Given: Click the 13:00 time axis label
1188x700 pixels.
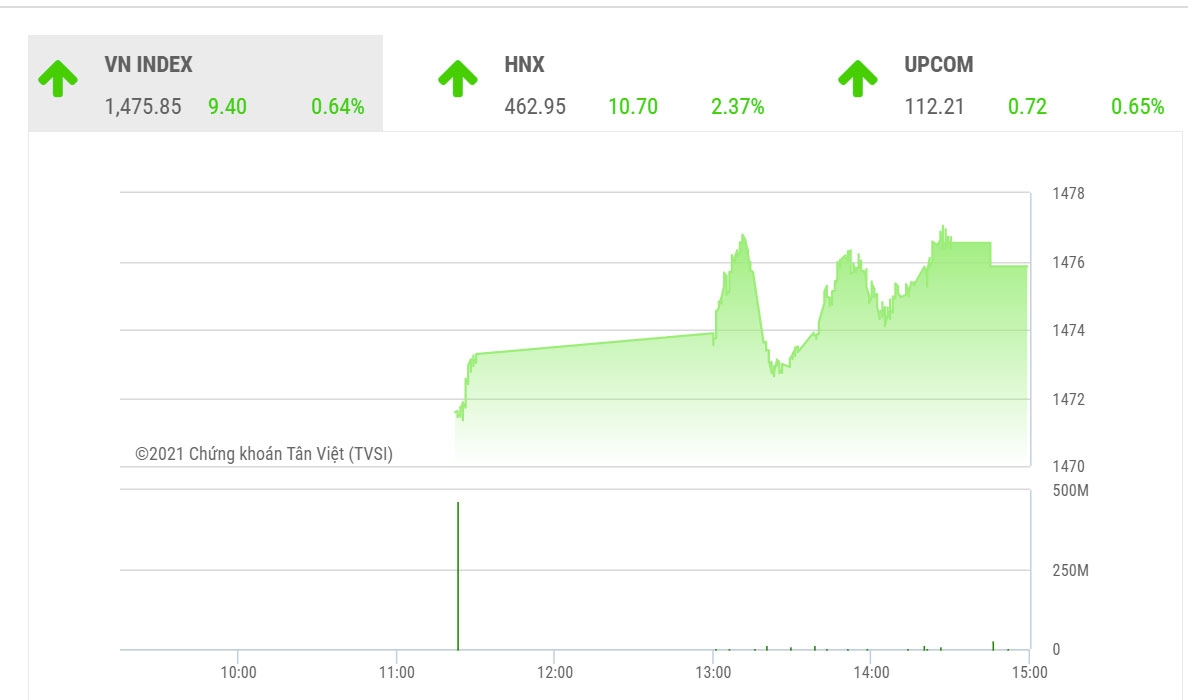Looking at the screenshot, I should pos(713,672).
